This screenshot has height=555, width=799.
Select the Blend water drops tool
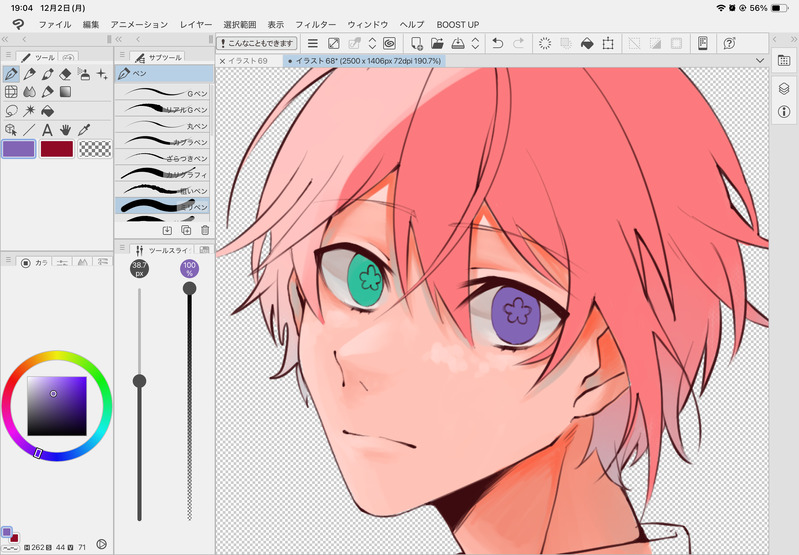30,92
